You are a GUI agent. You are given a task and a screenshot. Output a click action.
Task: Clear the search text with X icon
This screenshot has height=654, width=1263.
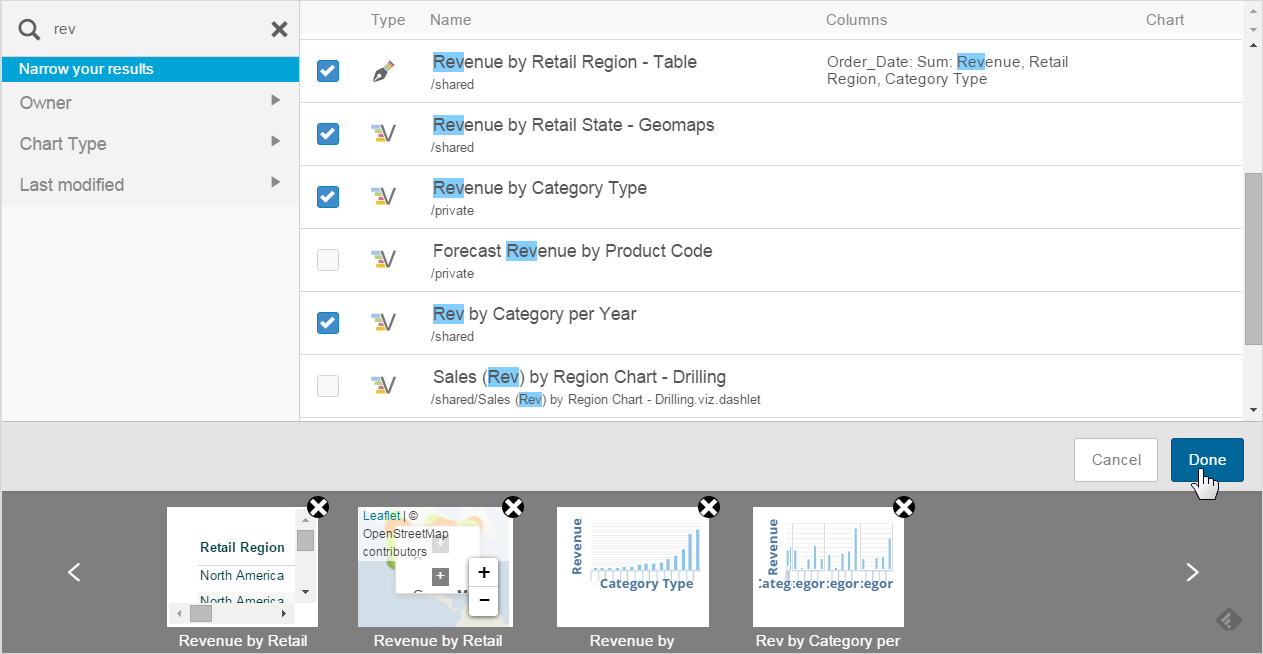[x=279, y=29]
